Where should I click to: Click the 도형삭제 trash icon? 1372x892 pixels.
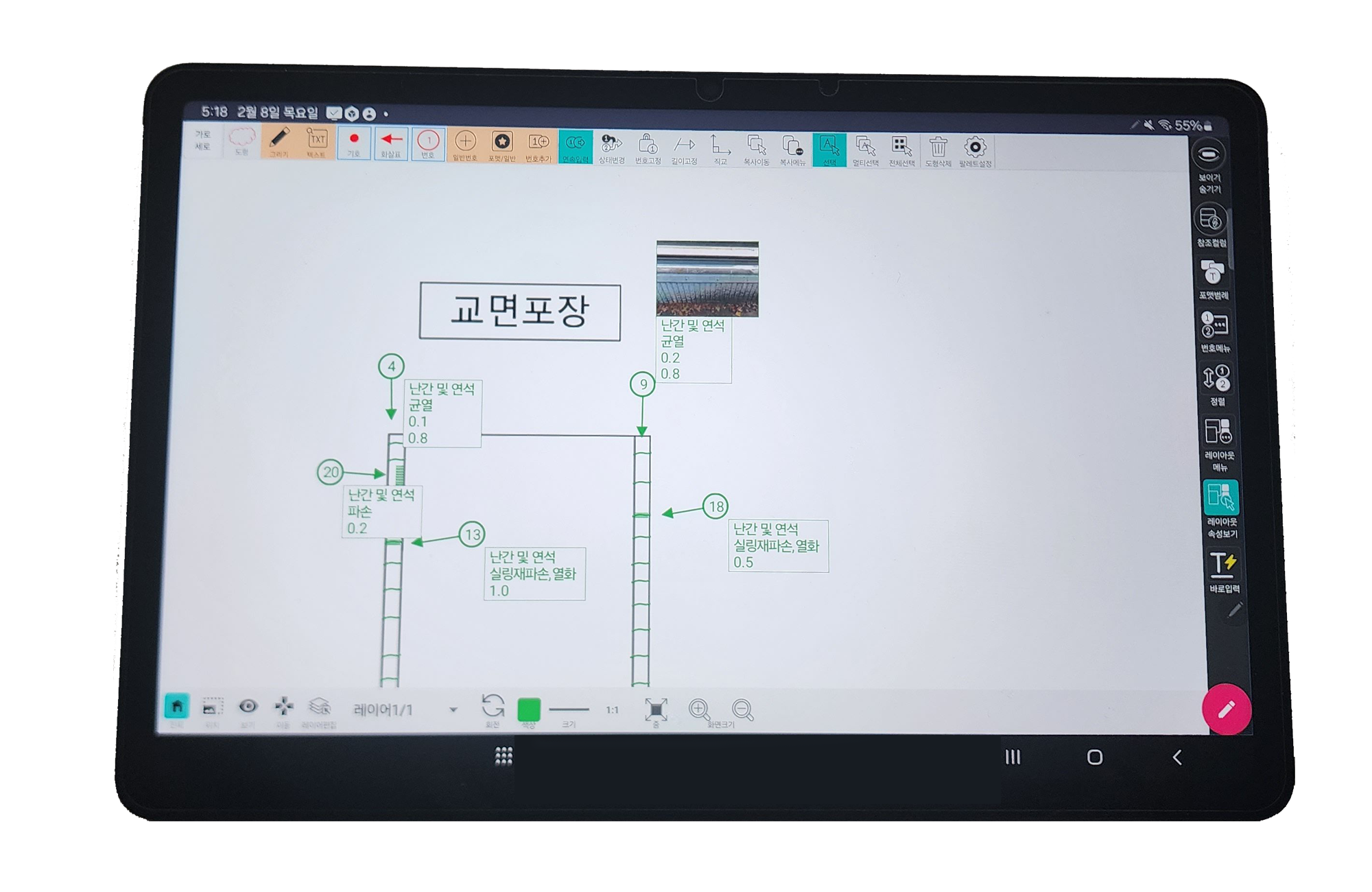pos(938,149)
